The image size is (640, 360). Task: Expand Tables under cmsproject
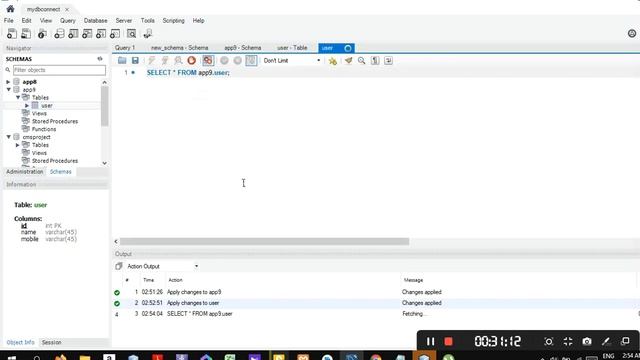pos(18,145)
